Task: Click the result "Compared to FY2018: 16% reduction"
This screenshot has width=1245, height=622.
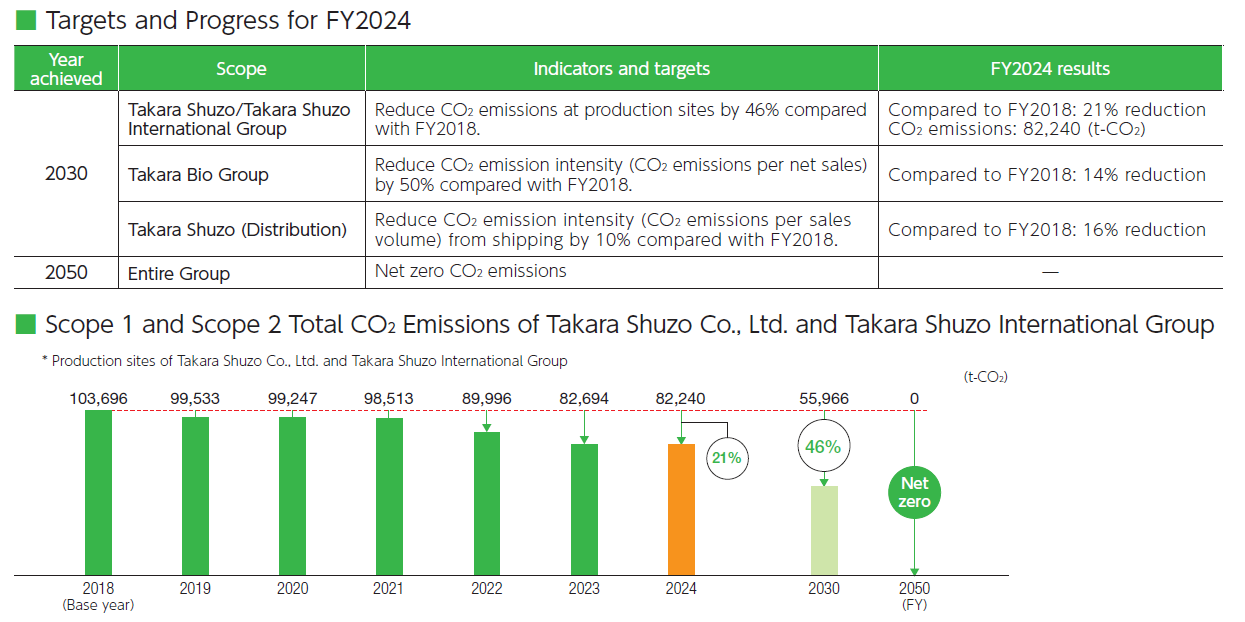Action: click(x=1047, y=229)
